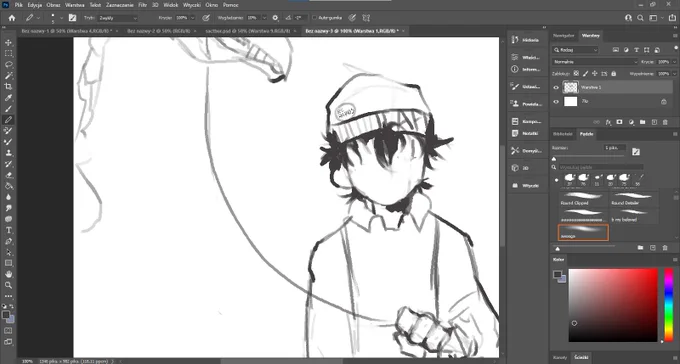Open the Tryb blending mode dropdown
The image size is (680, 364).
118,18
